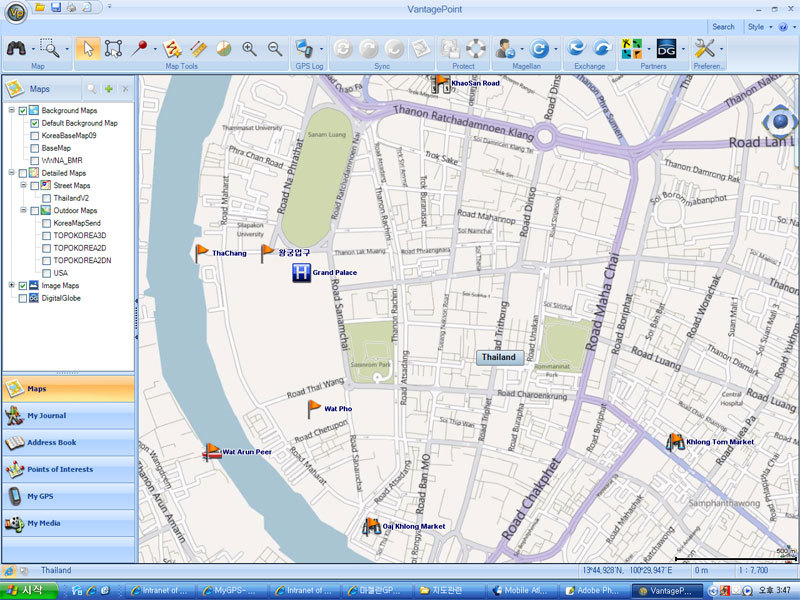
Task: Click the blue help icon near Style
Action: (783, 27)
